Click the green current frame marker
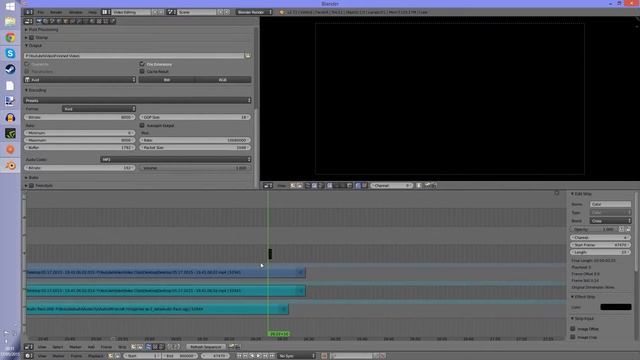This screenshot has height=360, width=640. 279,334
